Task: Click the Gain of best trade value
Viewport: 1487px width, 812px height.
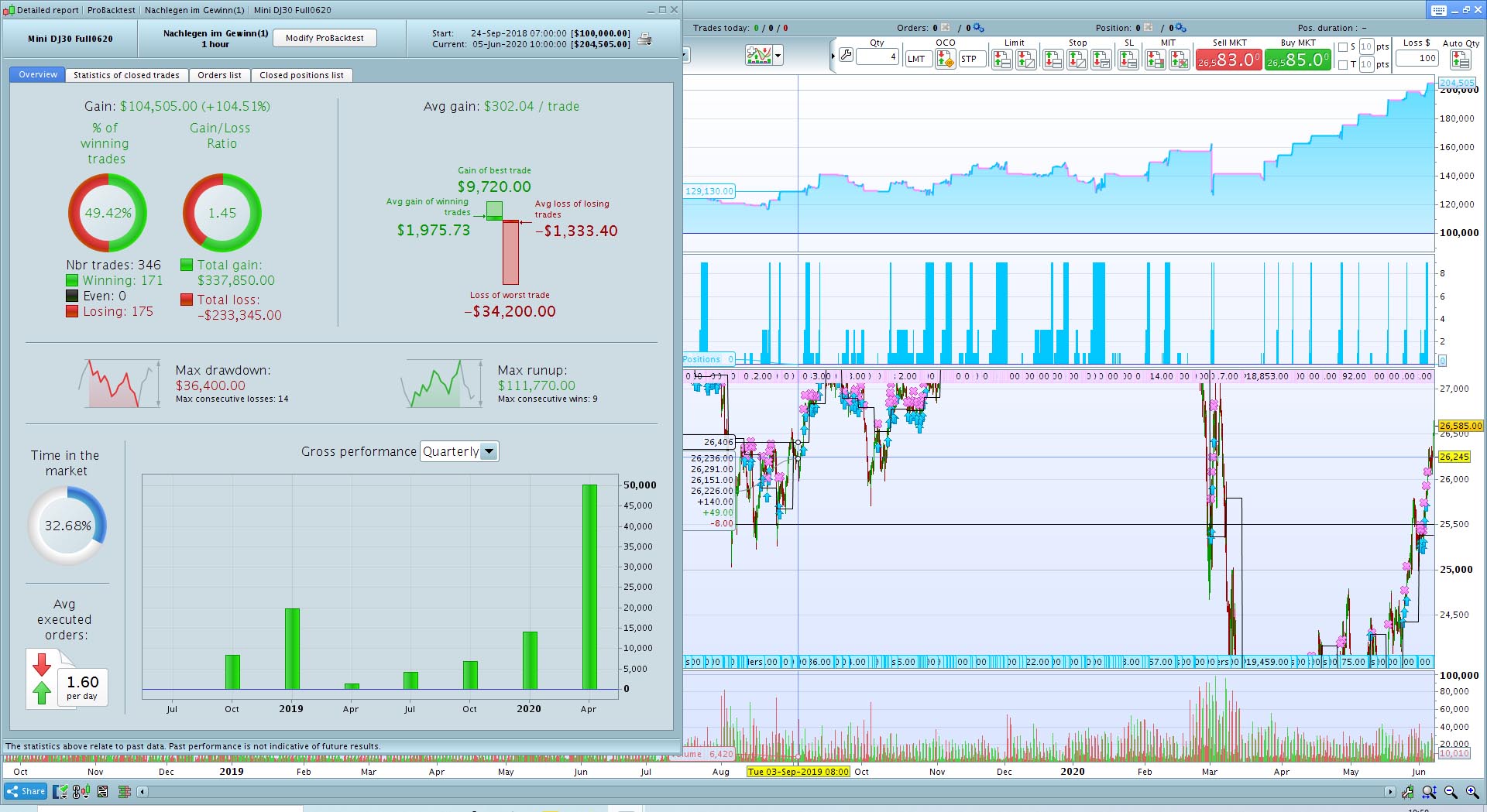Action: 494,187
